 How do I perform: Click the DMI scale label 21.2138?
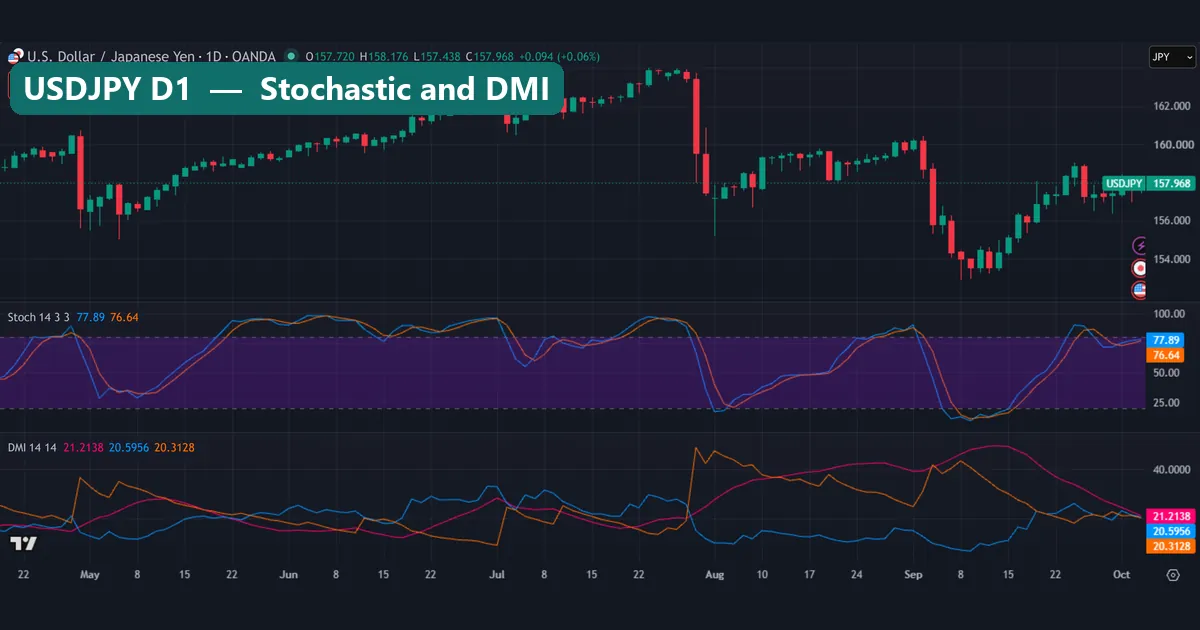click(x=1171, y=516)
